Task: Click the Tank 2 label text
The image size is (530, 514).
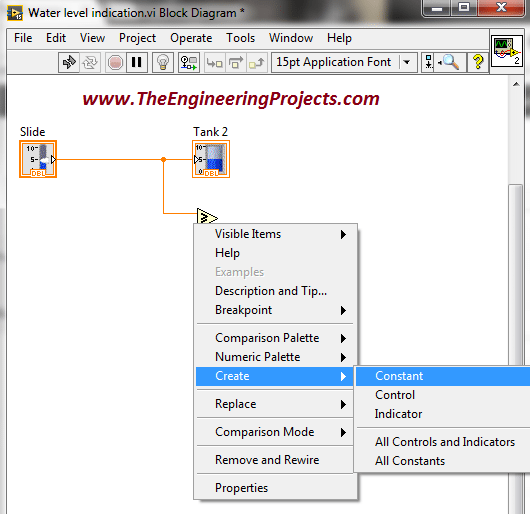Action: [x=210, y=132]
